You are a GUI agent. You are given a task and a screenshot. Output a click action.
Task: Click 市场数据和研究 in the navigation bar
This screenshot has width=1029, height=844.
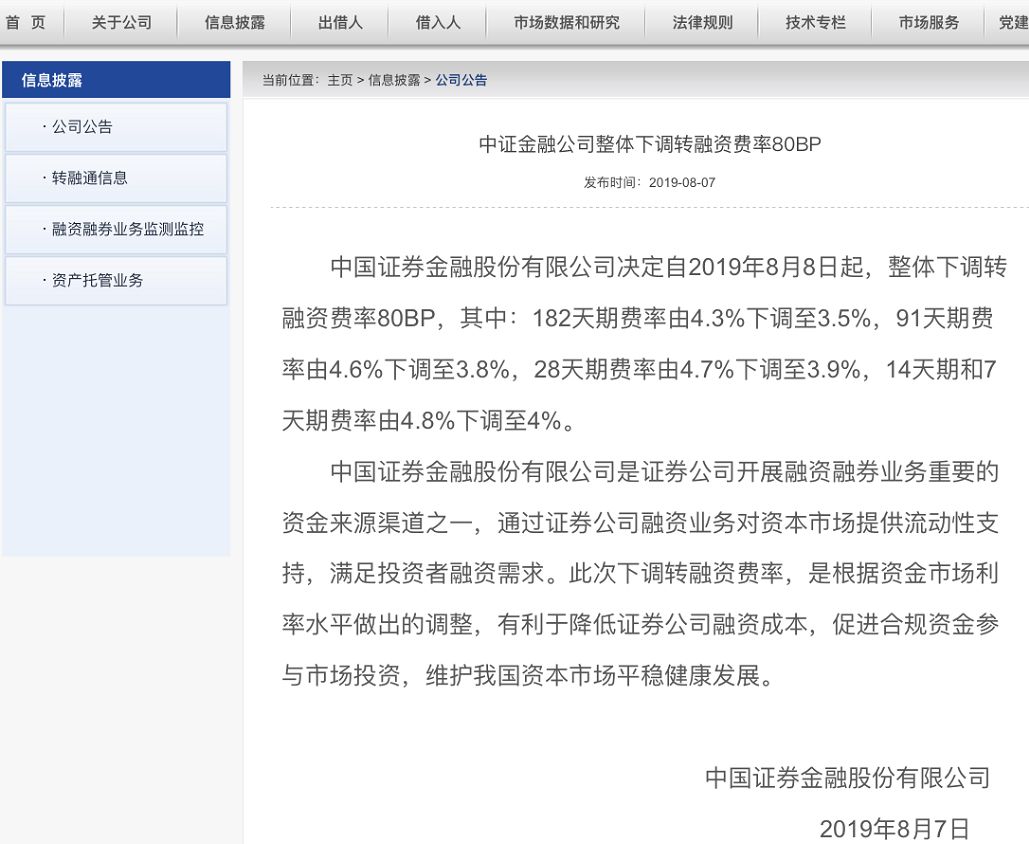coord(566,22)
